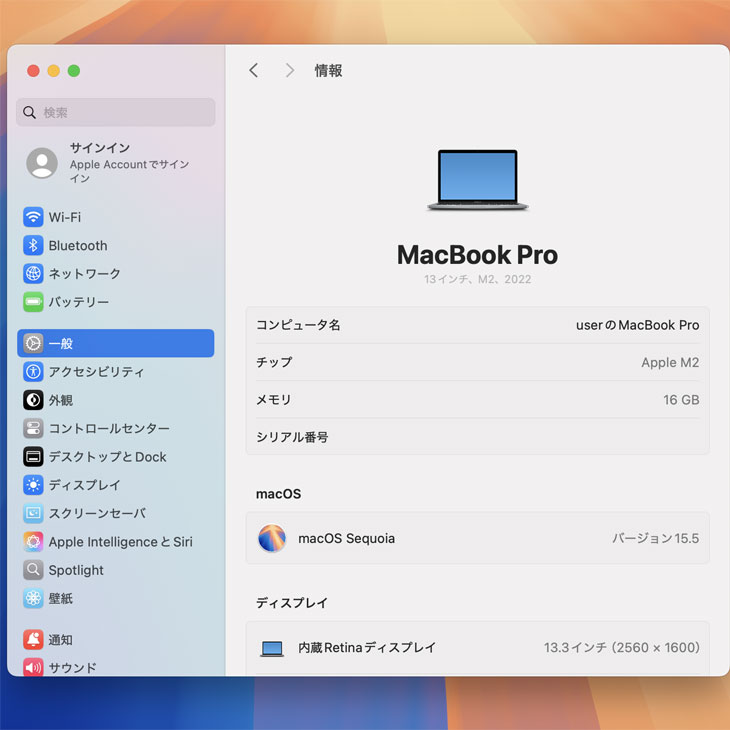Click the メモリ label

(274, 399)
